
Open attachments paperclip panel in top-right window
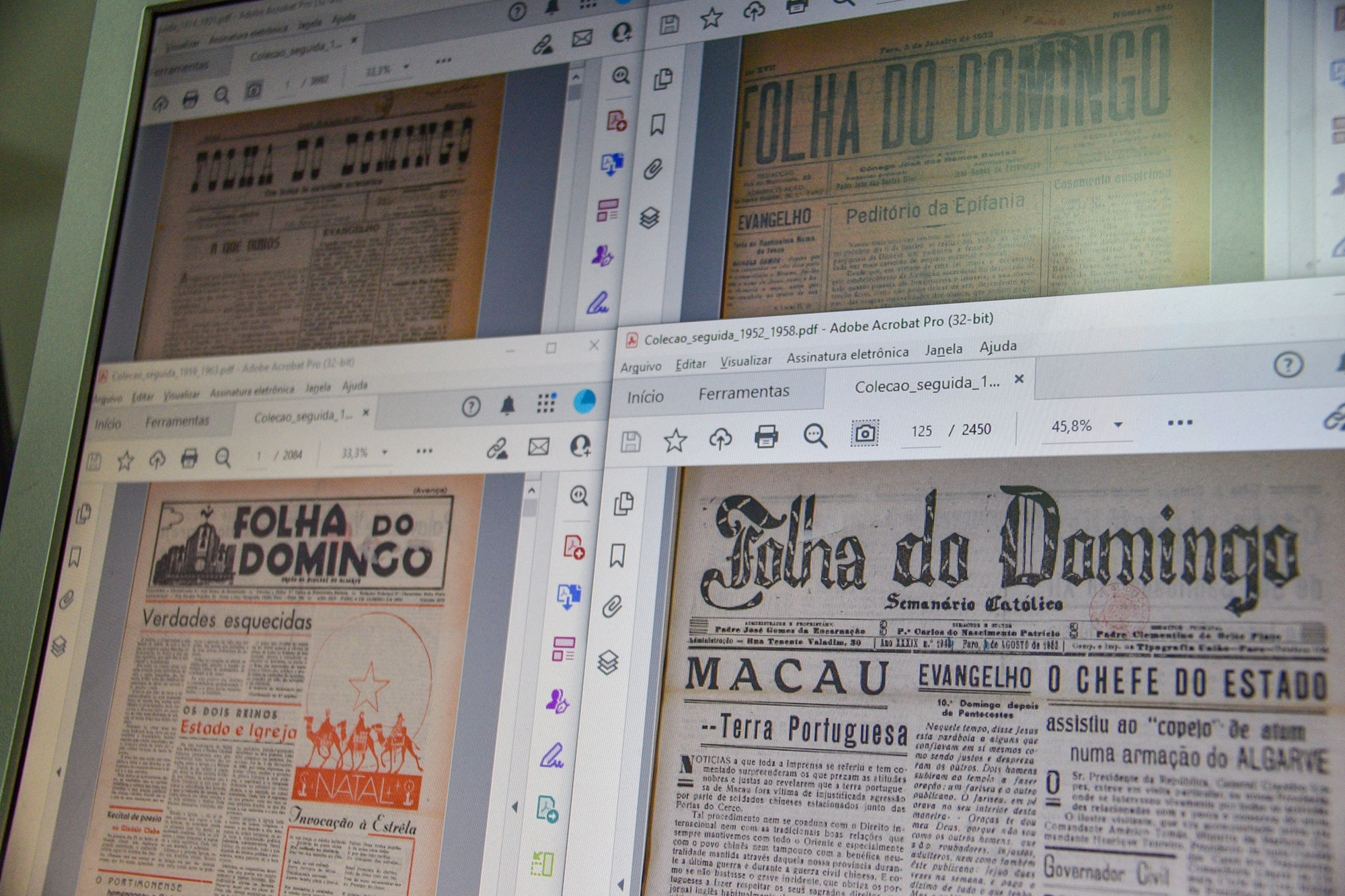coord(653,169)
